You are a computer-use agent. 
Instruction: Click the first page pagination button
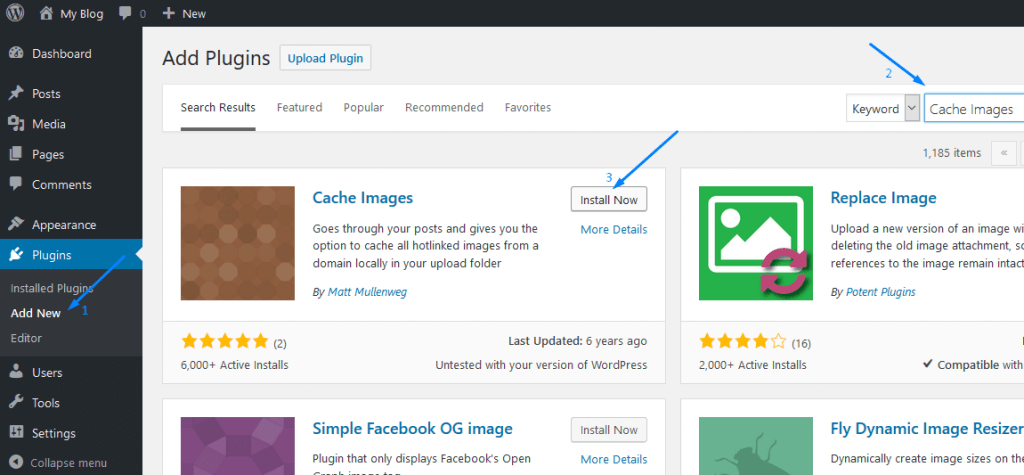point(1003,153)
